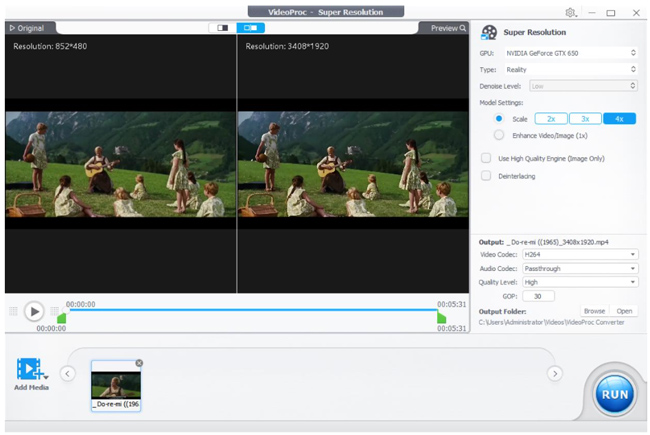This screenshot has width=650, height=435.
Task: Click the Add Media icon
Action: [x=29, y=369]
